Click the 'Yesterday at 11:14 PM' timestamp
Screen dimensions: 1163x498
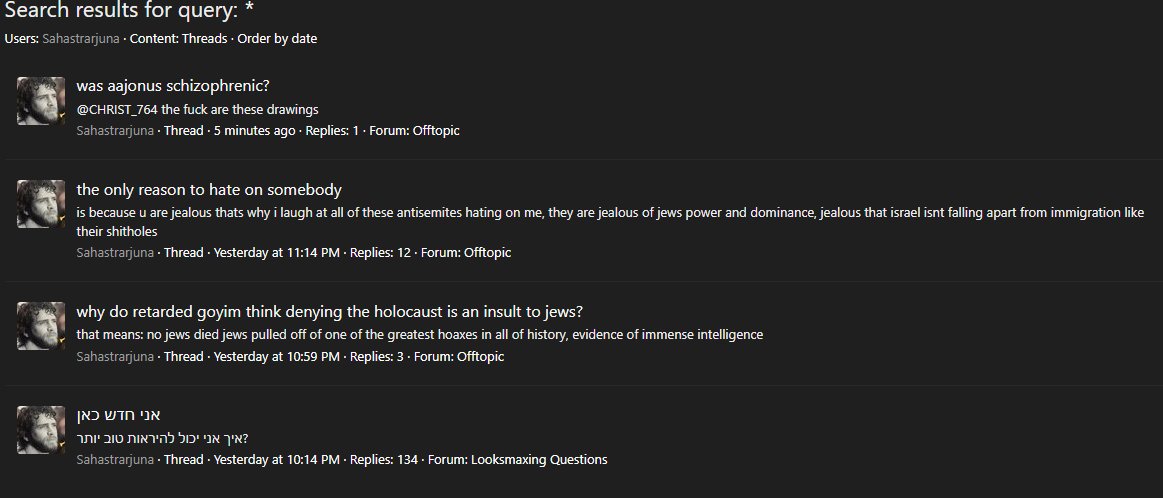tap(277, 253)
